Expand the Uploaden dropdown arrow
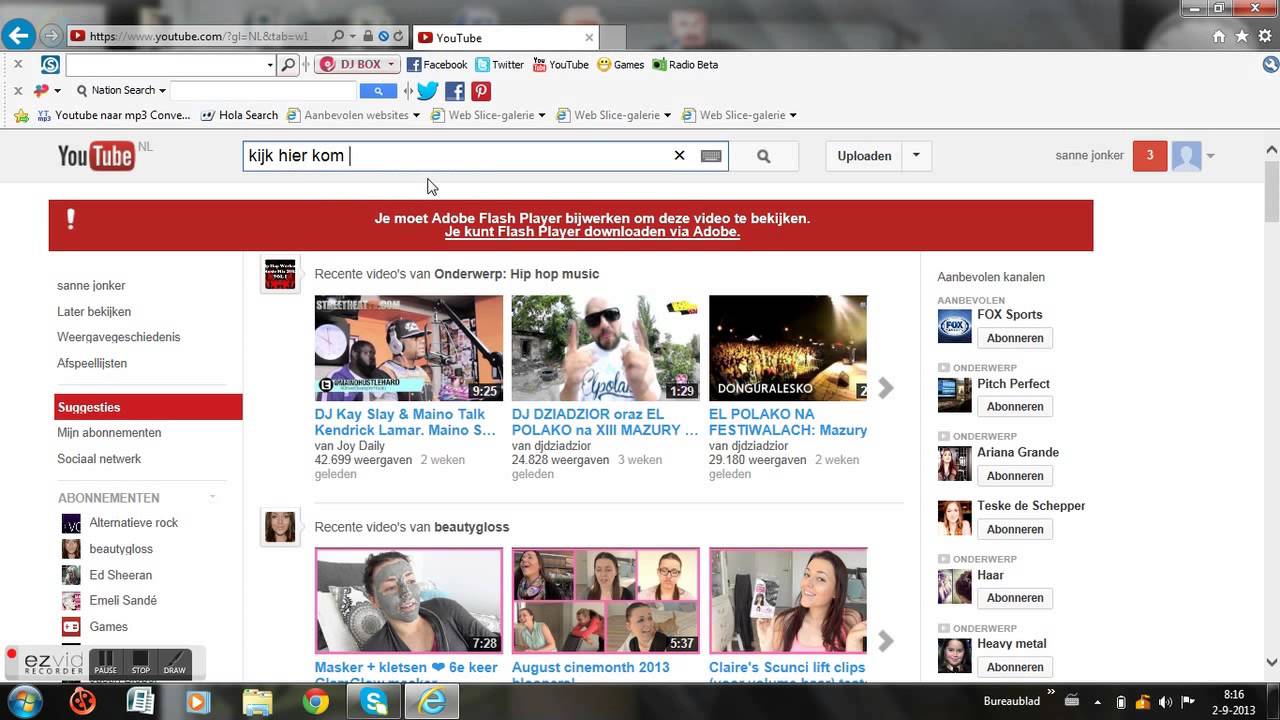This screenshot has width=1280, height=720. tap(916, 156)
